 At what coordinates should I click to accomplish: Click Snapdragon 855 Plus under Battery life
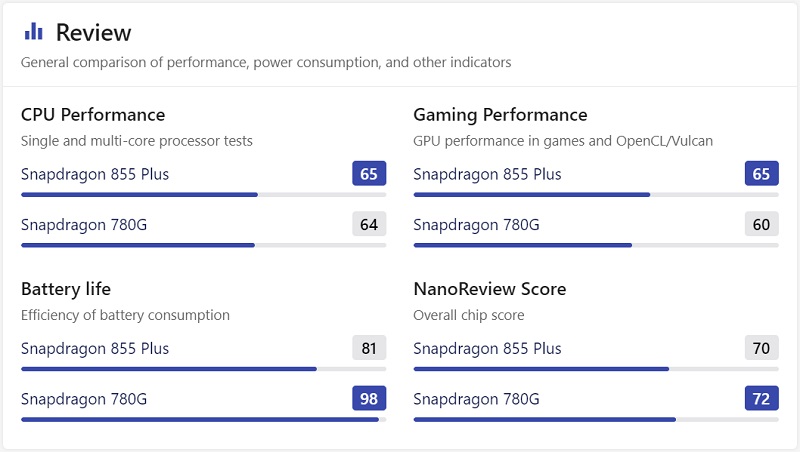95,349
